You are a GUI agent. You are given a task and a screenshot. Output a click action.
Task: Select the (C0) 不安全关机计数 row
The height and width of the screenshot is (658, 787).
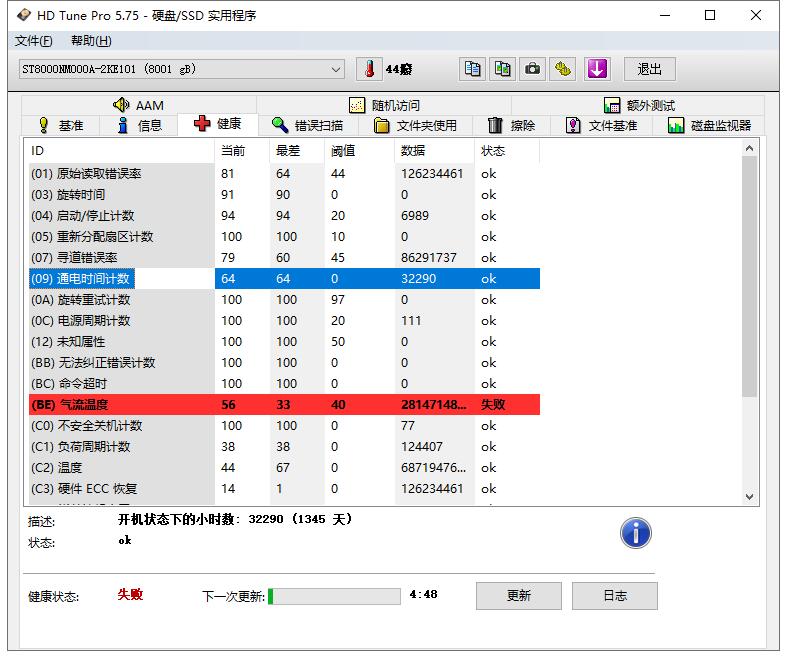tap(284, 426)
